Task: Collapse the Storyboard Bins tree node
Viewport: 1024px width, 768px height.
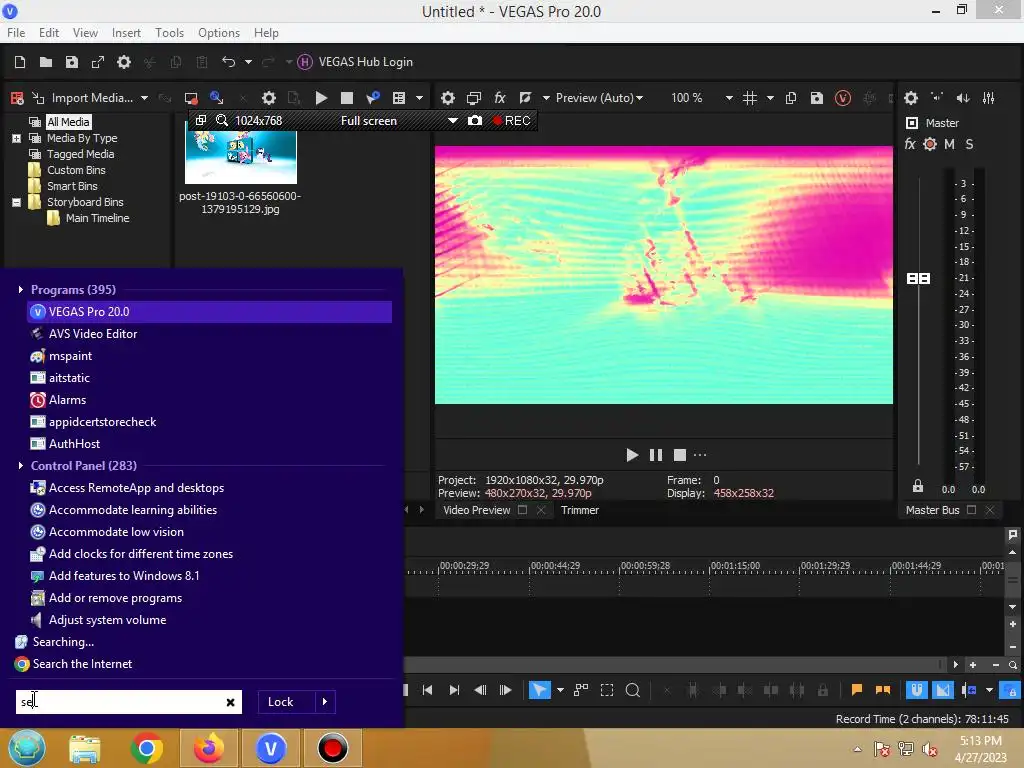Action: pyautogui.click(x=16, y=202)
